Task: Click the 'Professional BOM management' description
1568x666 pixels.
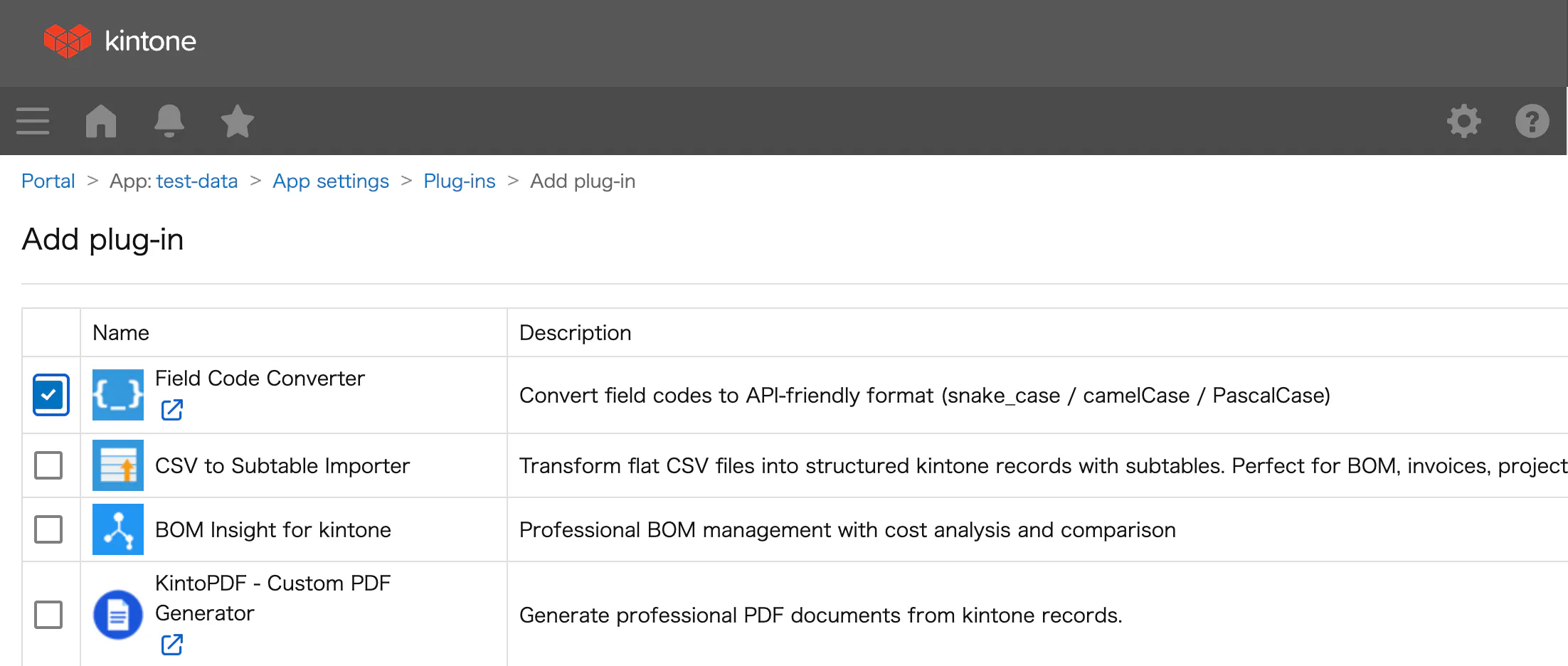Action: (x=847, y=529)
